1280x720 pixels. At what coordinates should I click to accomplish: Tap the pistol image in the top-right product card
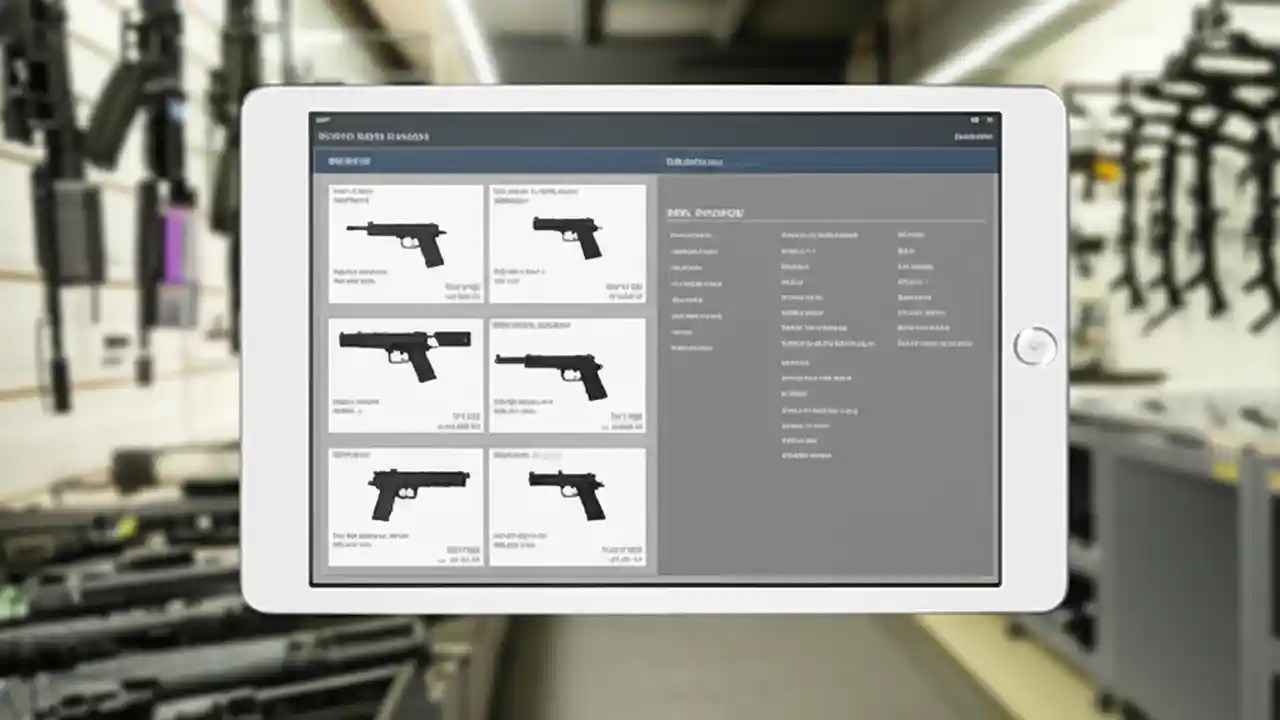(x=567, y=237)
